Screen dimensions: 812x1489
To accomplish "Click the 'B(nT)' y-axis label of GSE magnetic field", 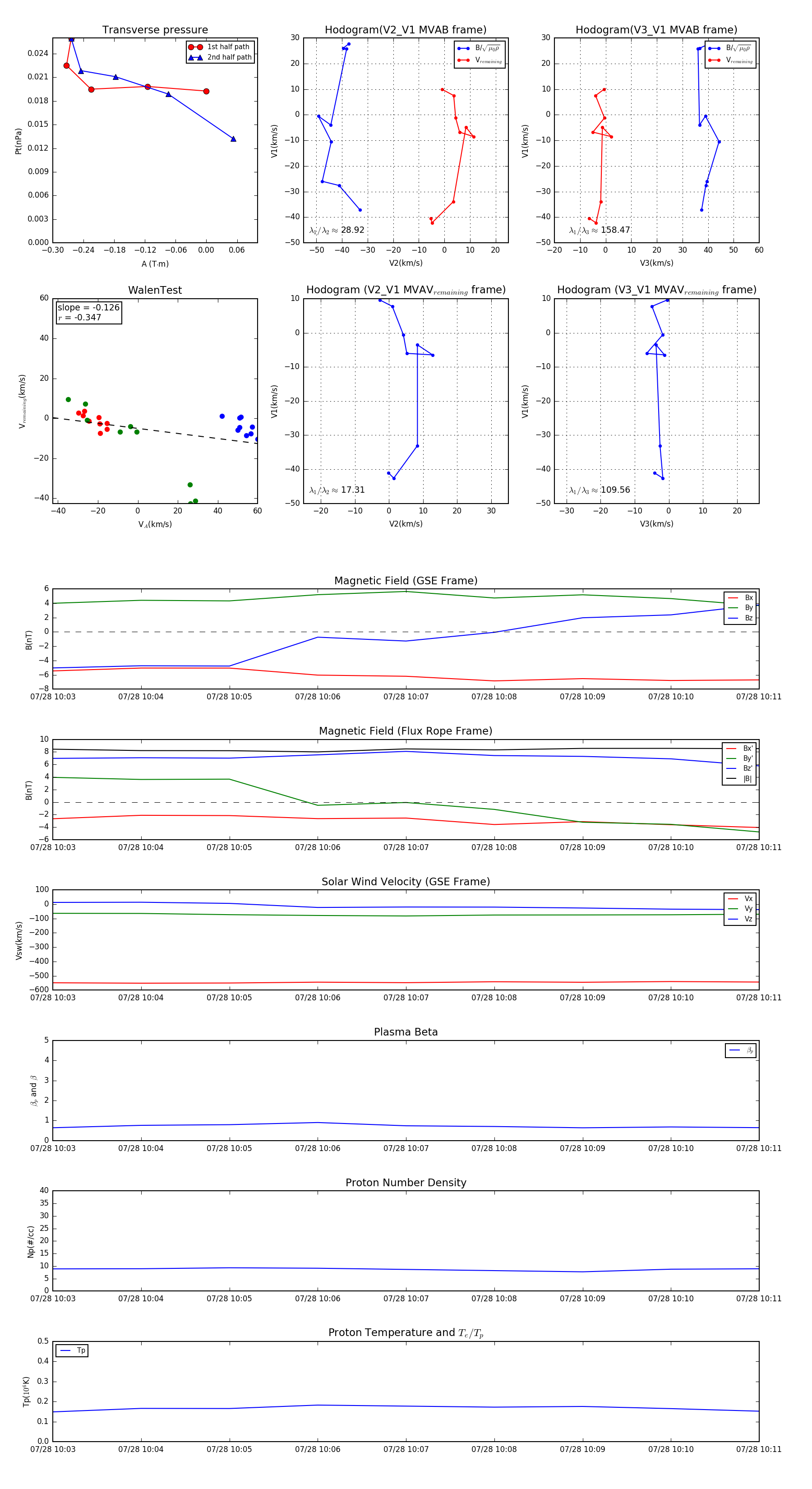I will click(x=28, y=640).
